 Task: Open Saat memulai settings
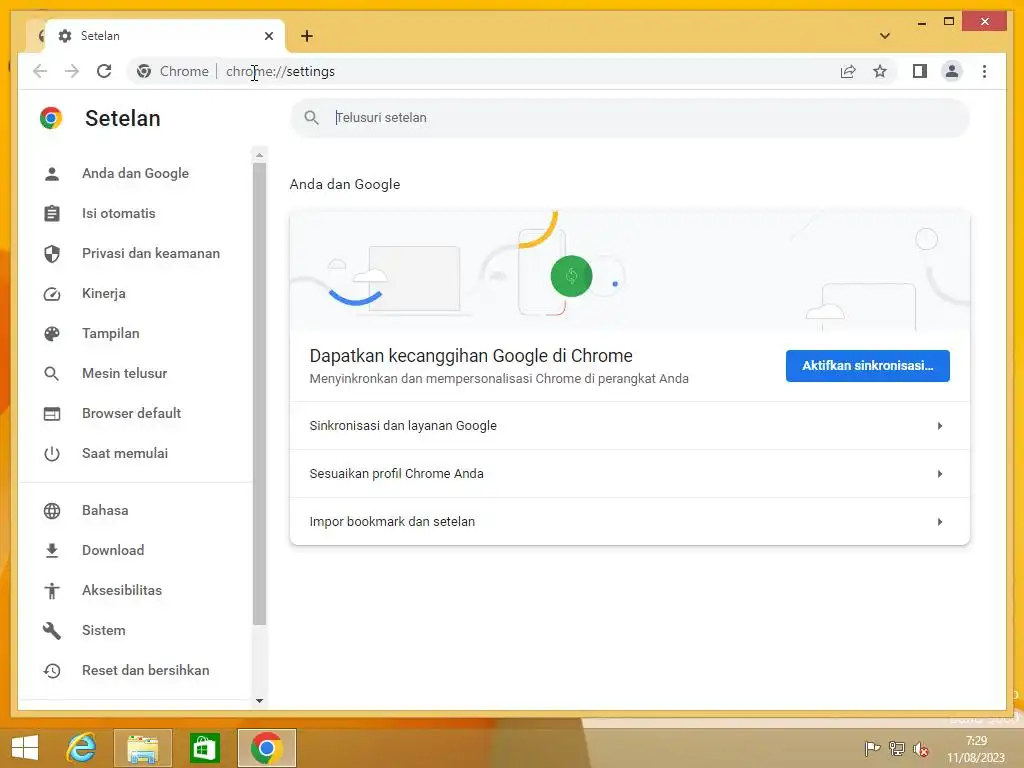[125, 454]
